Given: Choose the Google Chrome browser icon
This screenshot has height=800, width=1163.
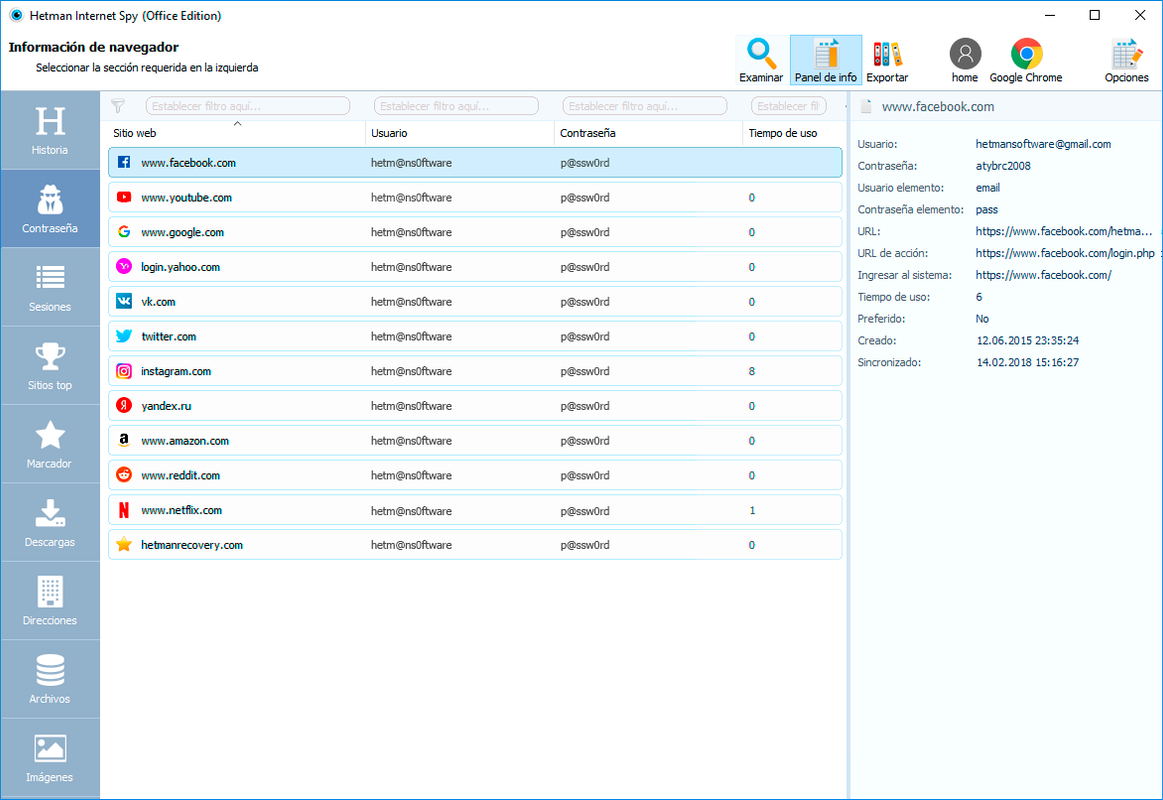Looking at the screenshot, I should 1026,60.
